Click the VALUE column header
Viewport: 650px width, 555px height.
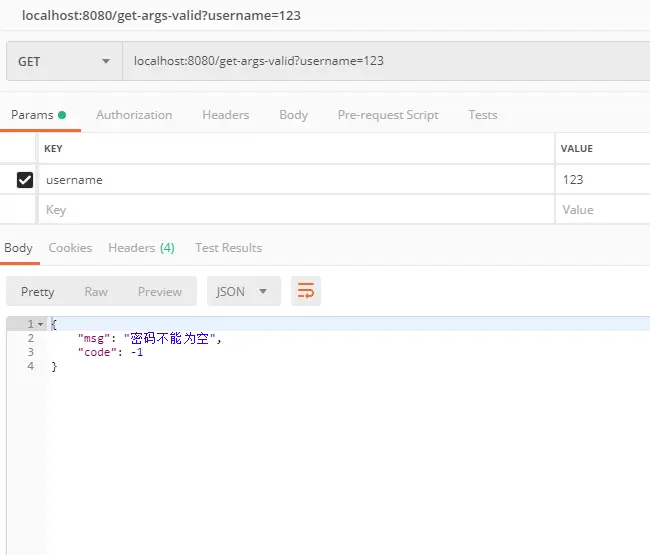577,149
